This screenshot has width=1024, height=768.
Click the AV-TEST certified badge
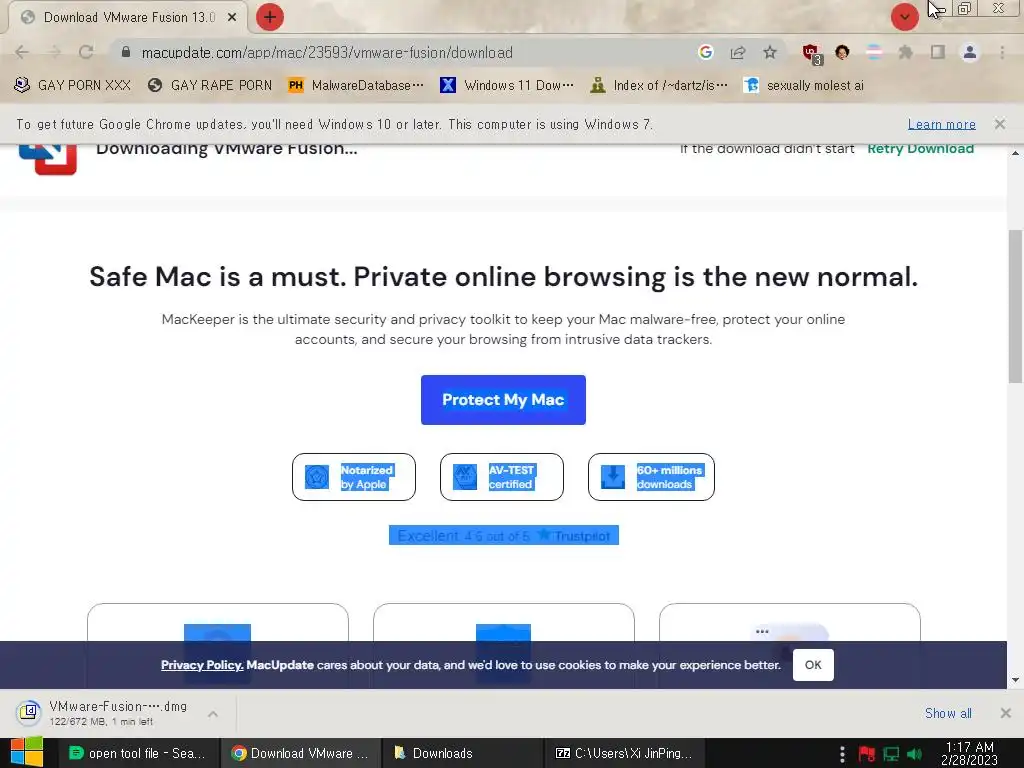click(502, 477)
